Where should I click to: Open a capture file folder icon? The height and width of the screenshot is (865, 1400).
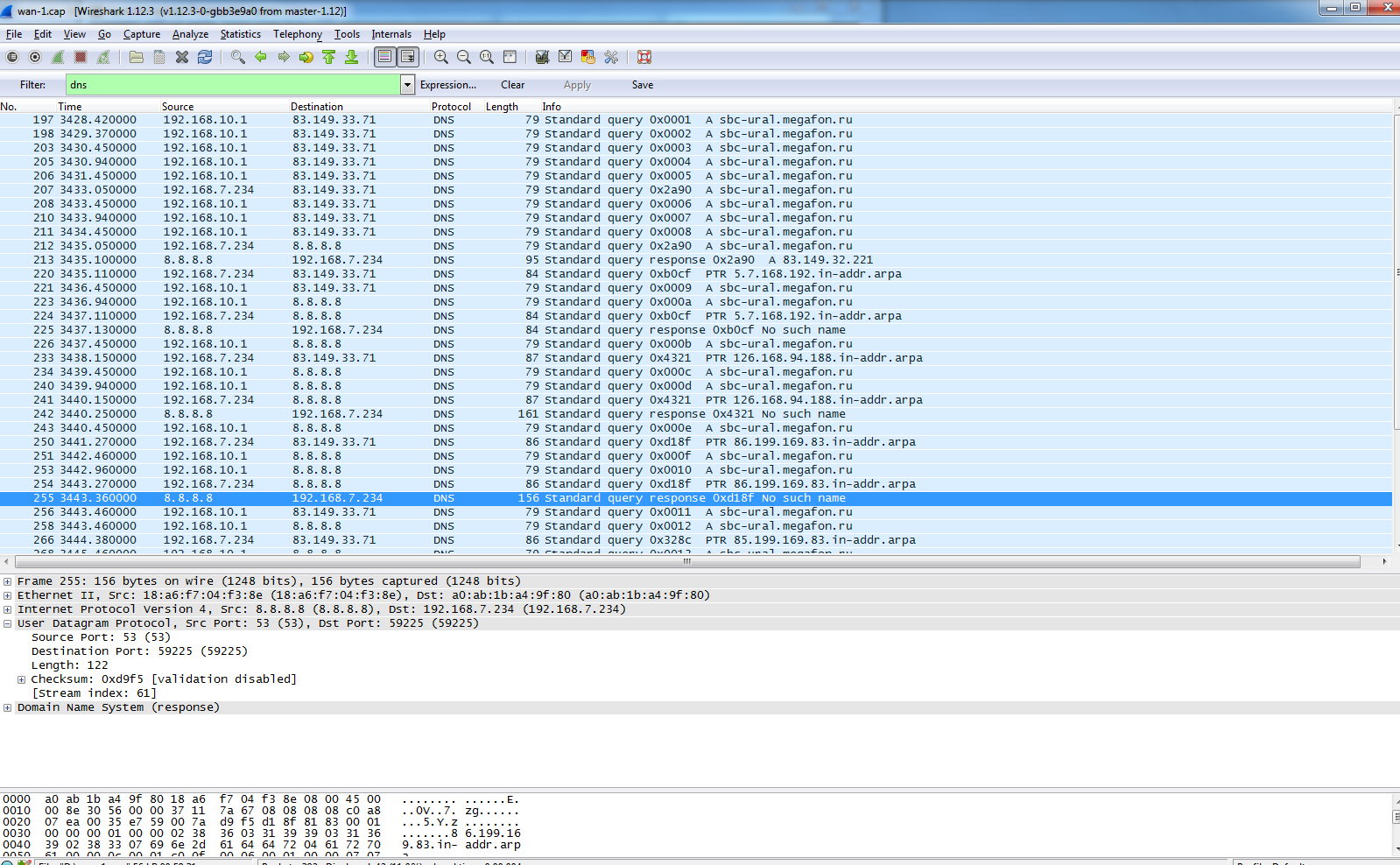tap(137, 57)
